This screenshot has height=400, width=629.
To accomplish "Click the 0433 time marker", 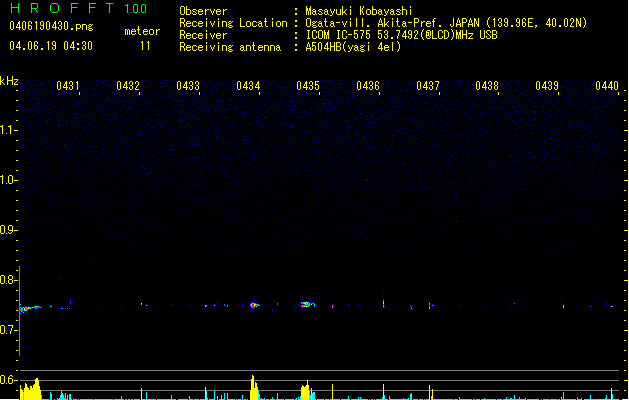I will pos(188,86).
